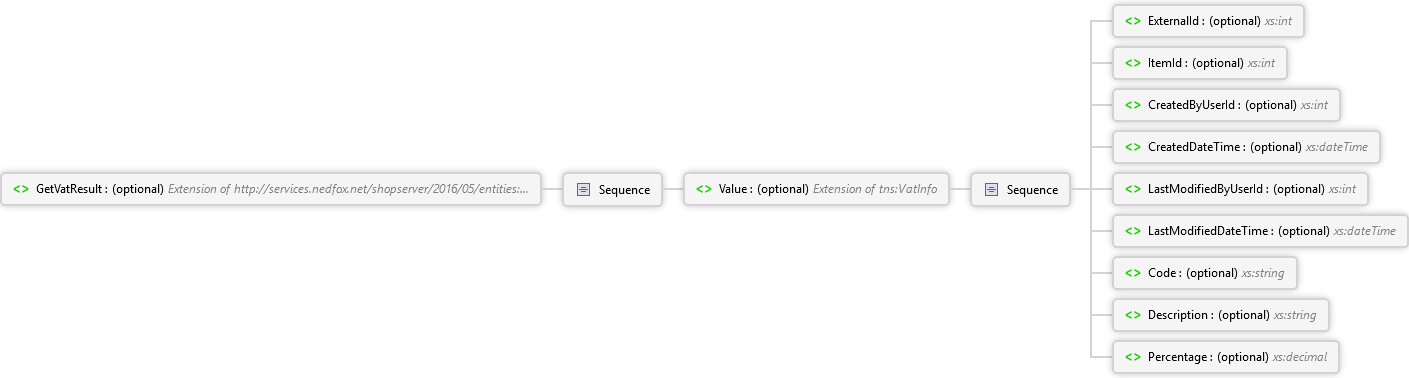Click the first Sequence label
Image resolution: width=1409 pixels, height=378 pixels.
(624, 190)
